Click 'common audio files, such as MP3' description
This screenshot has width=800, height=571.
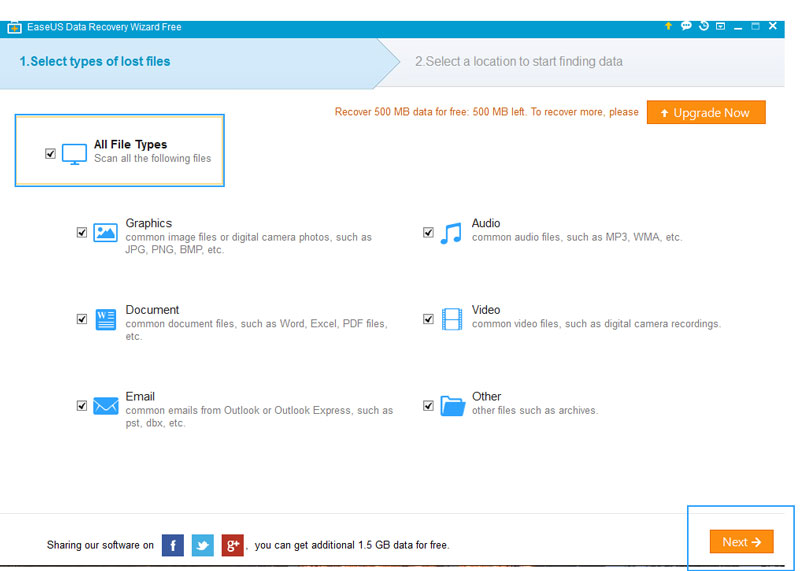[x=577, y=237]
